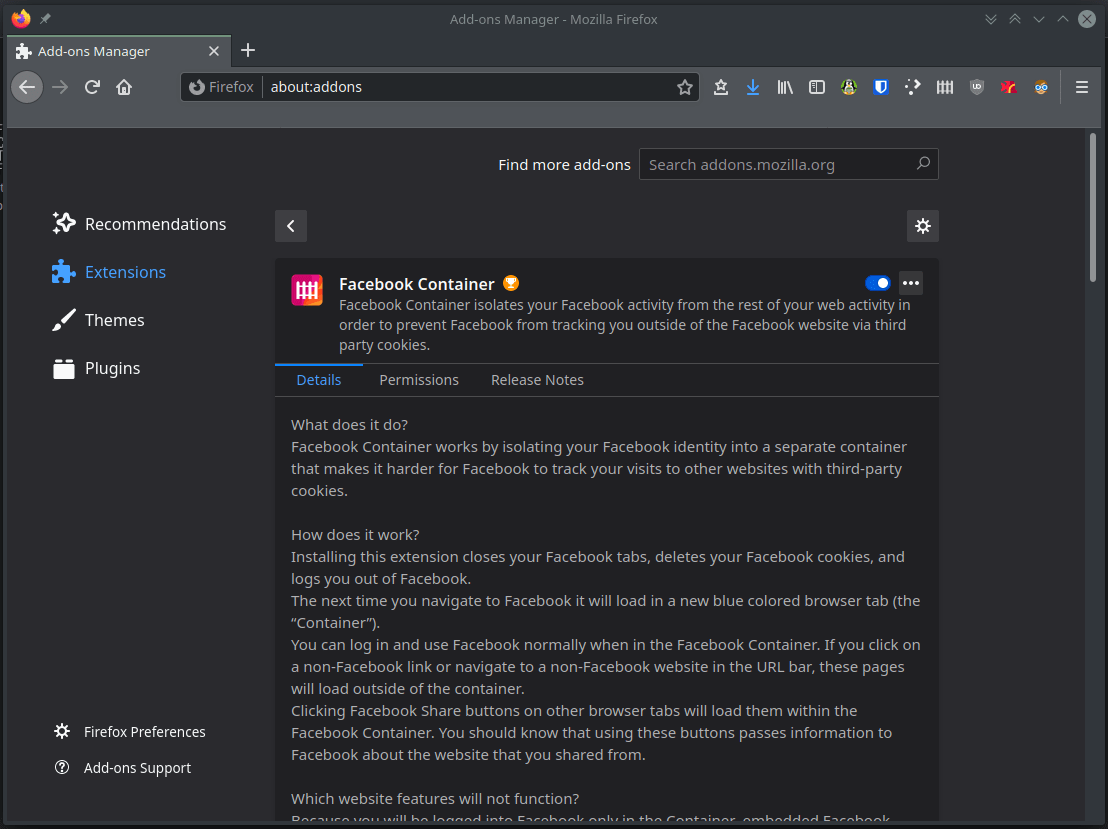Open a new browser tab
1108x829 pixels.
248,50
